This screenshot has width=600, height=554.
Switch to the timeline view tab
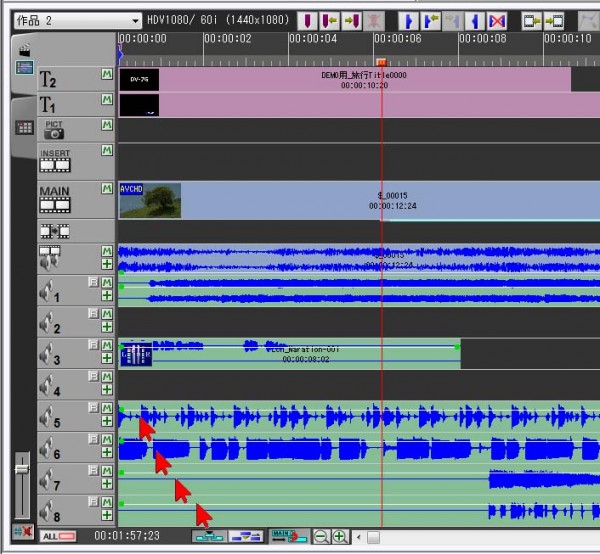(x=24, y=68)
